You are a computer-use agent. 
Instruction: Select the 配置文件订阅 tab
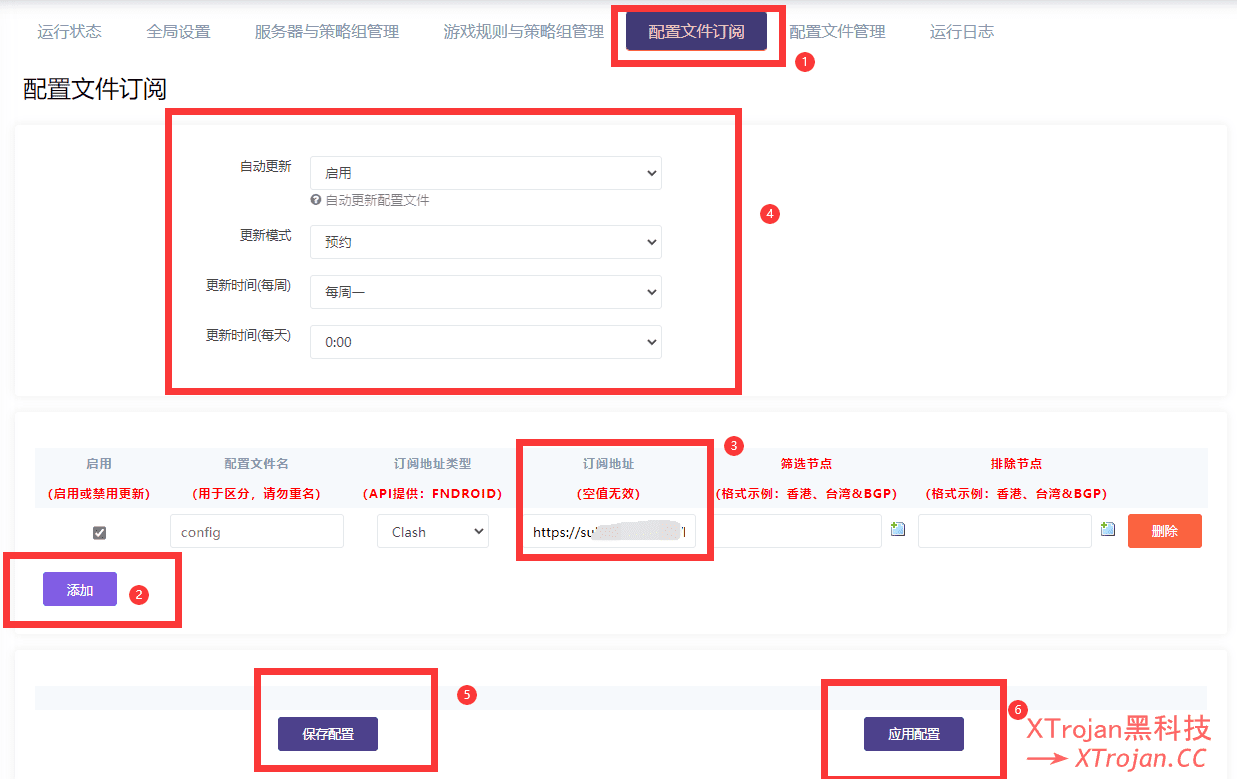tap(696, 31)
